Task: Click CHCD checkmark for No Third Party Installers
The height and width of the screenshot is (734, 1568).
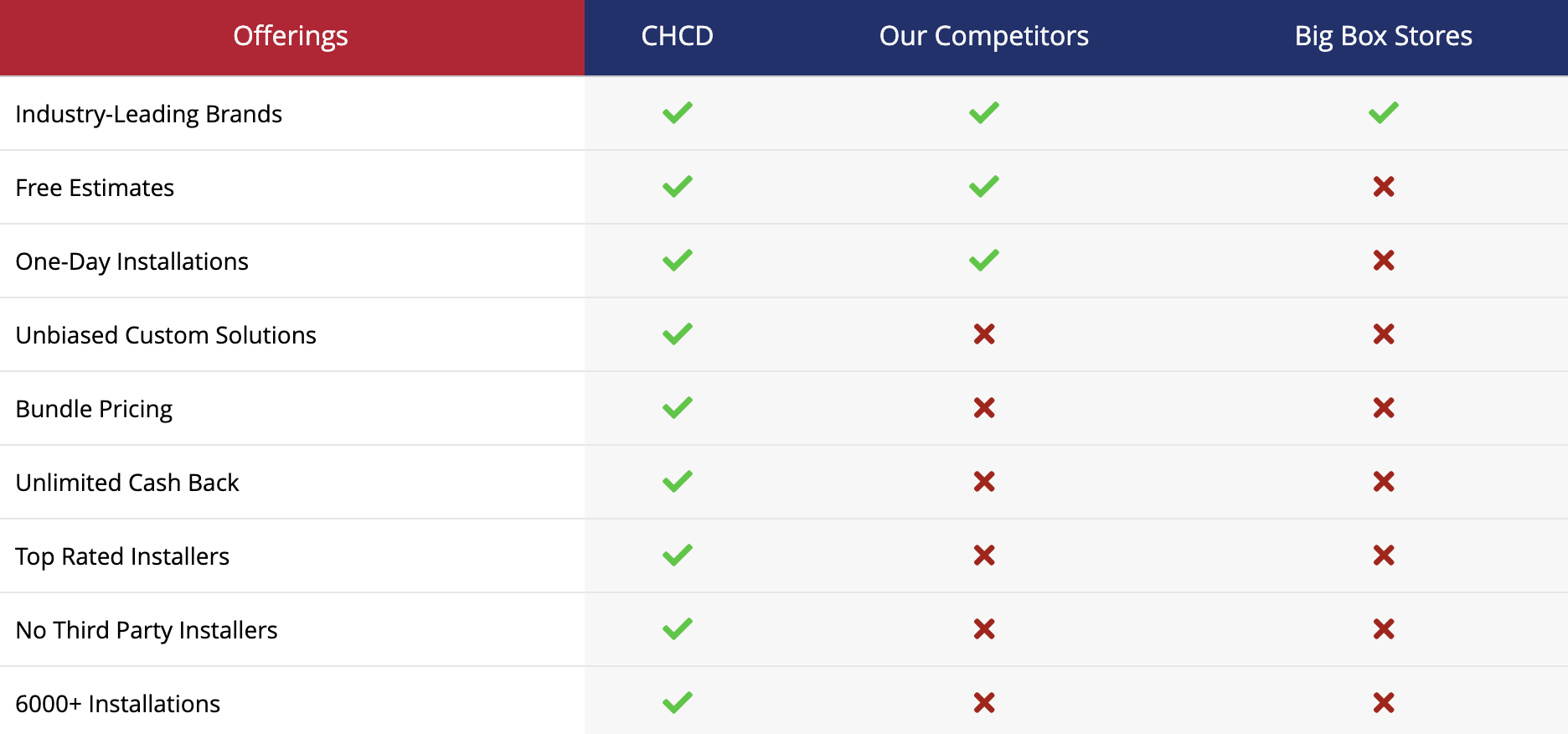Action: tap(677, 629)
